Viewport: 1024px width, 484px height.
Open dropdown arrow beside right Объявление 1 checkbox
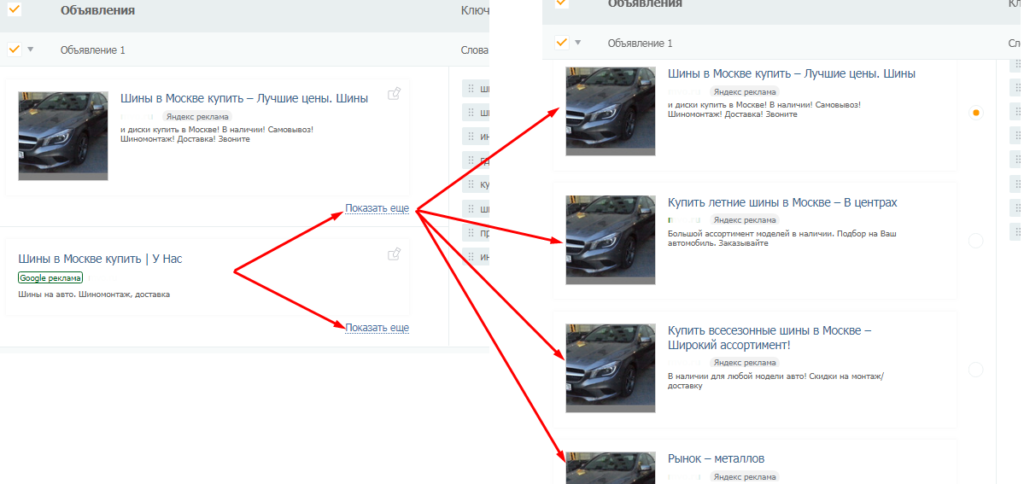(577, 43)
